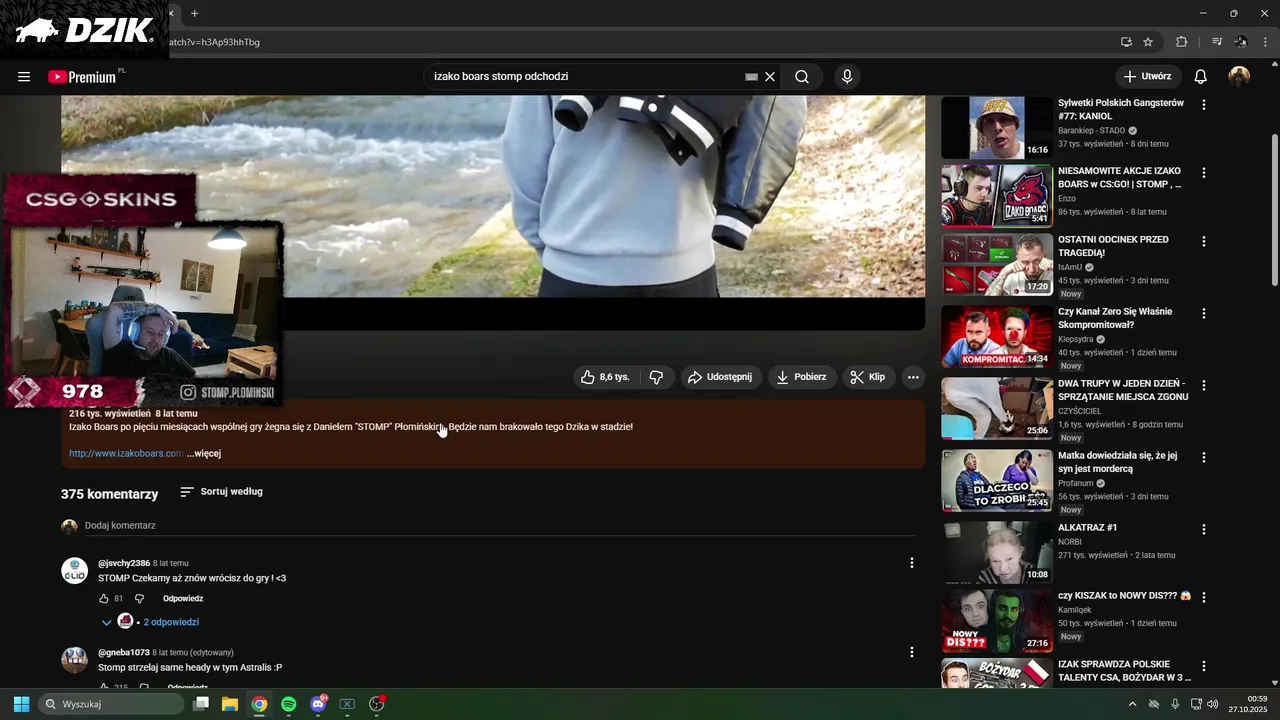Open more video actions (three dots)
The height and width of the screenshot is (720, 1280).
click(x=913, y=377)
